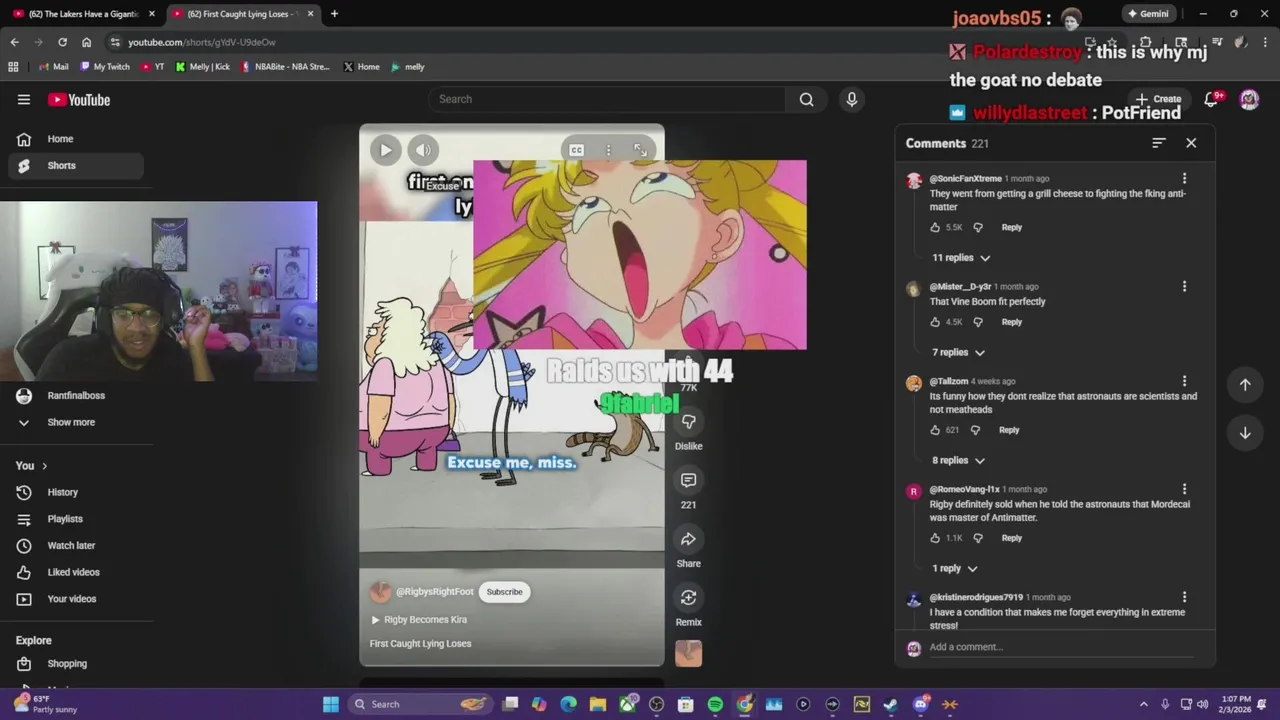Expand the 11 replies thread
The width and height of the screenshot is (1280, 720).
pyautogui.click(x=961, y=258)
